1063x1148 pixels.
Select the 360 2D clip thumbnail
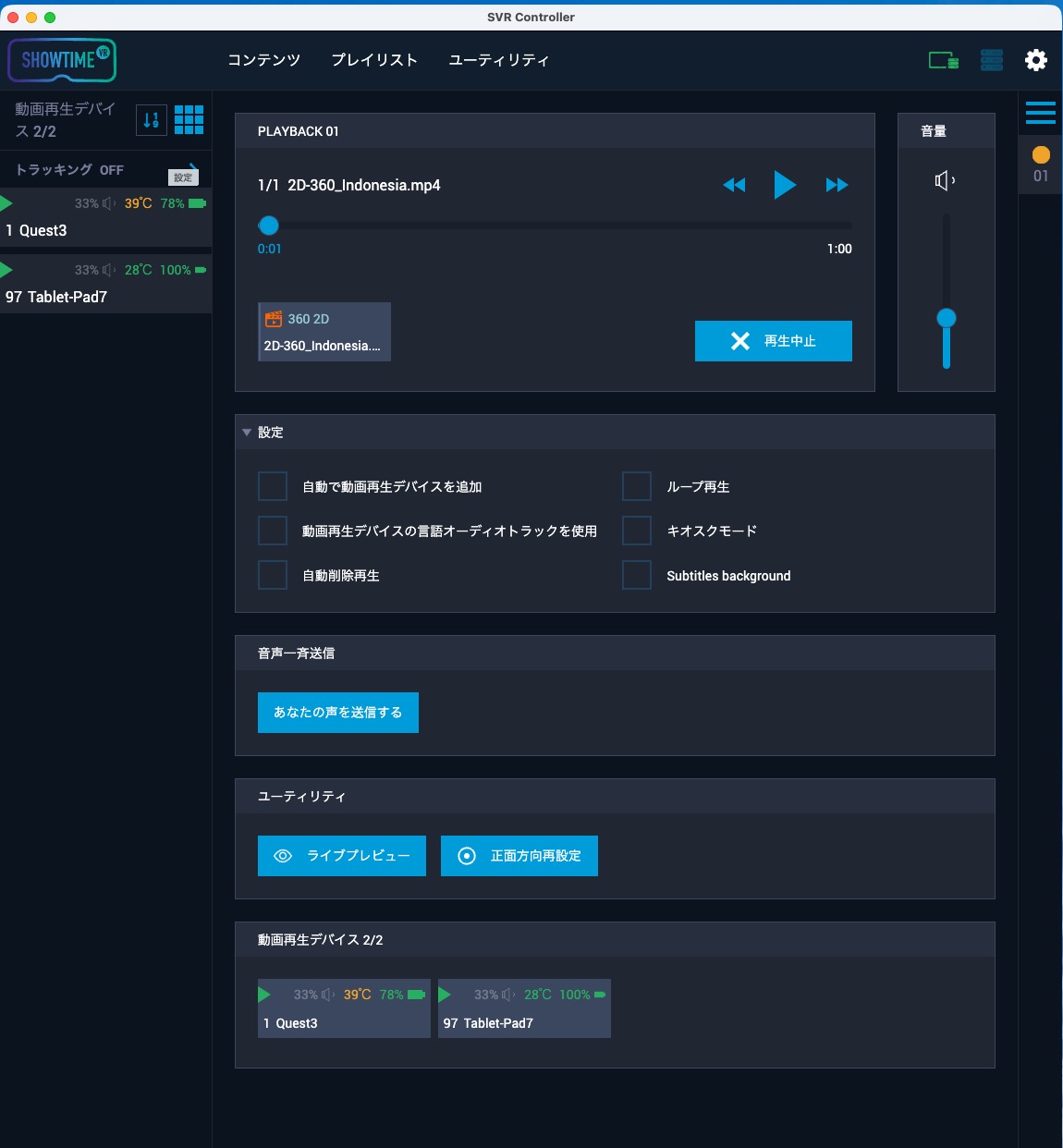pyautogui.click(x=324, y=332)
